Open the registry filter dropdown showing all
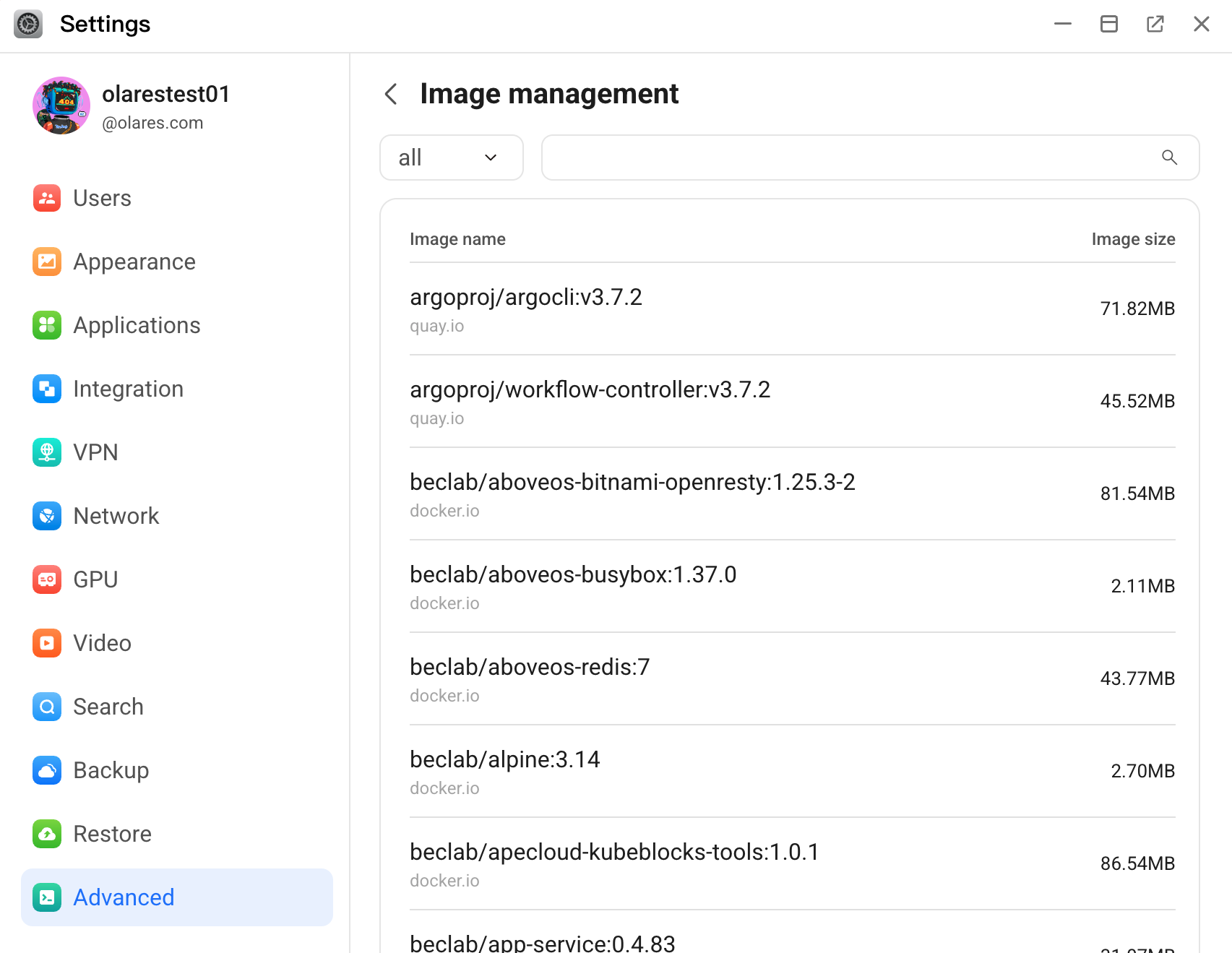The image size is (1232, 953). point(451,158)
